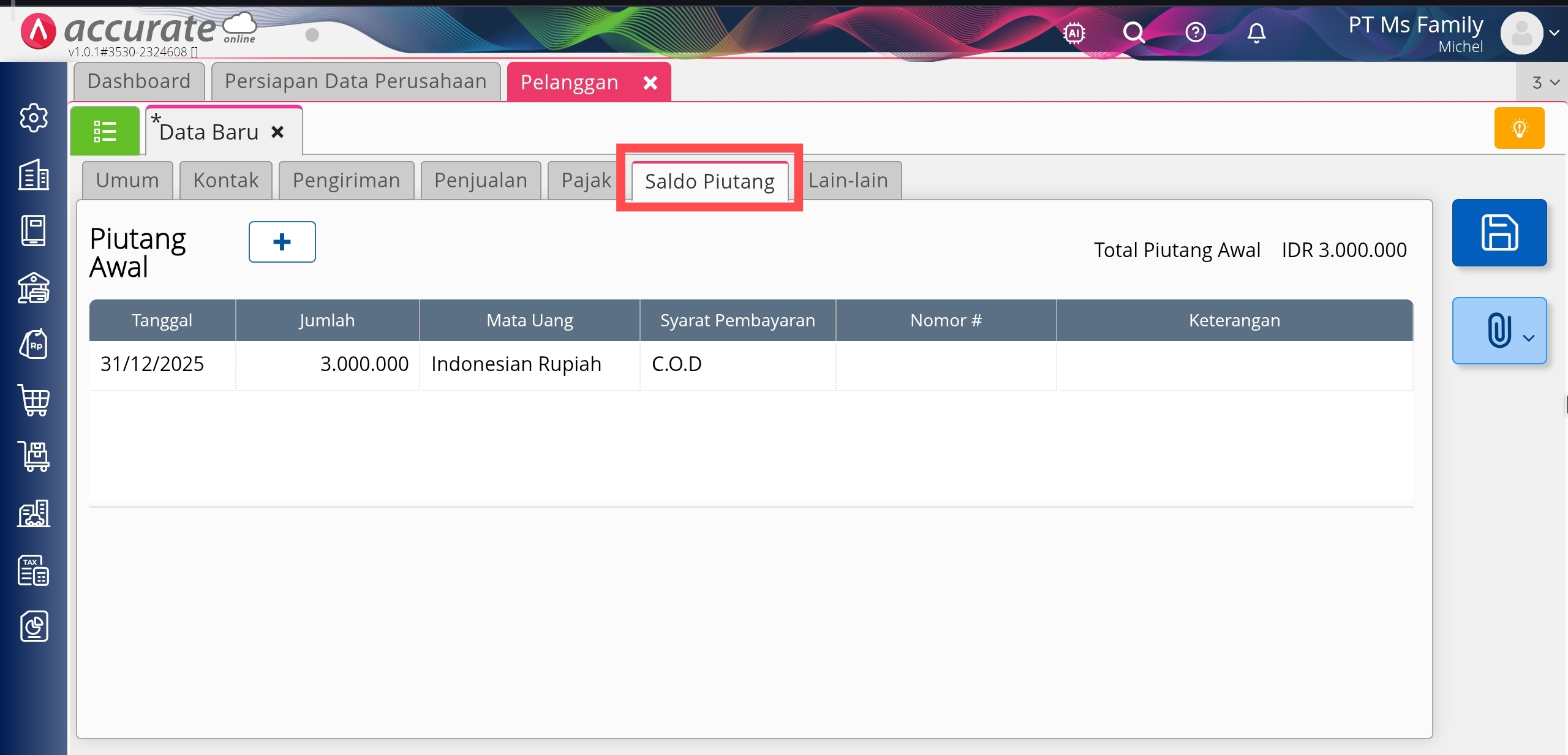
Task: Open the cash and bank sidebar module
Action: pyautogui.click(x=34, y=288)
